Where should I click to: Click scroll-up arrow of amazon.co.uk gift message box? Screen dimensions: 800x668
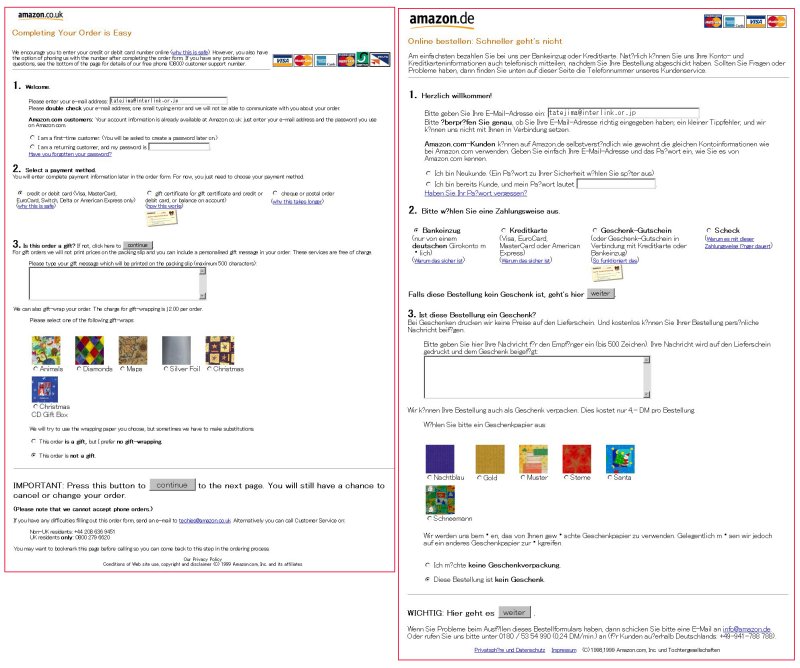pyautogui.click(x=203, y=271)
